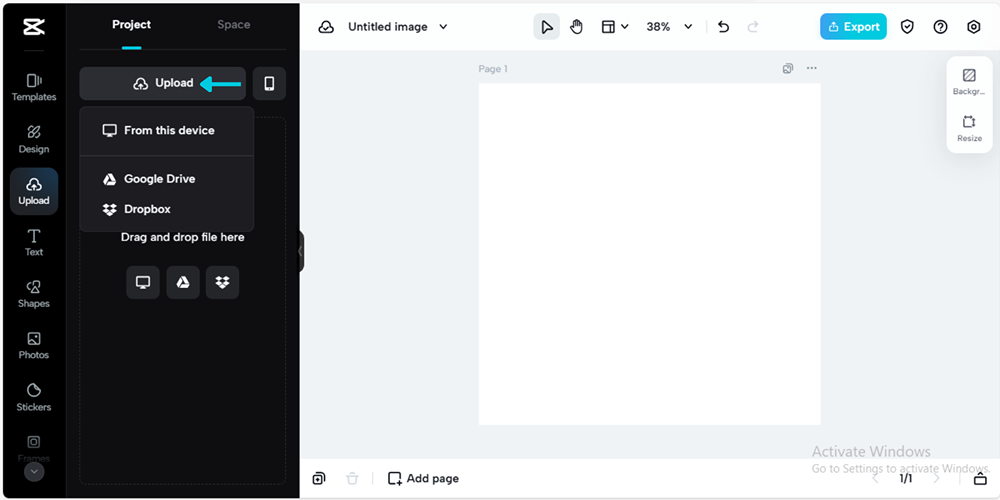Open the Text sidebar panel
The width and height of the screenshot is (1000, 500).
(x=34, y=243)
